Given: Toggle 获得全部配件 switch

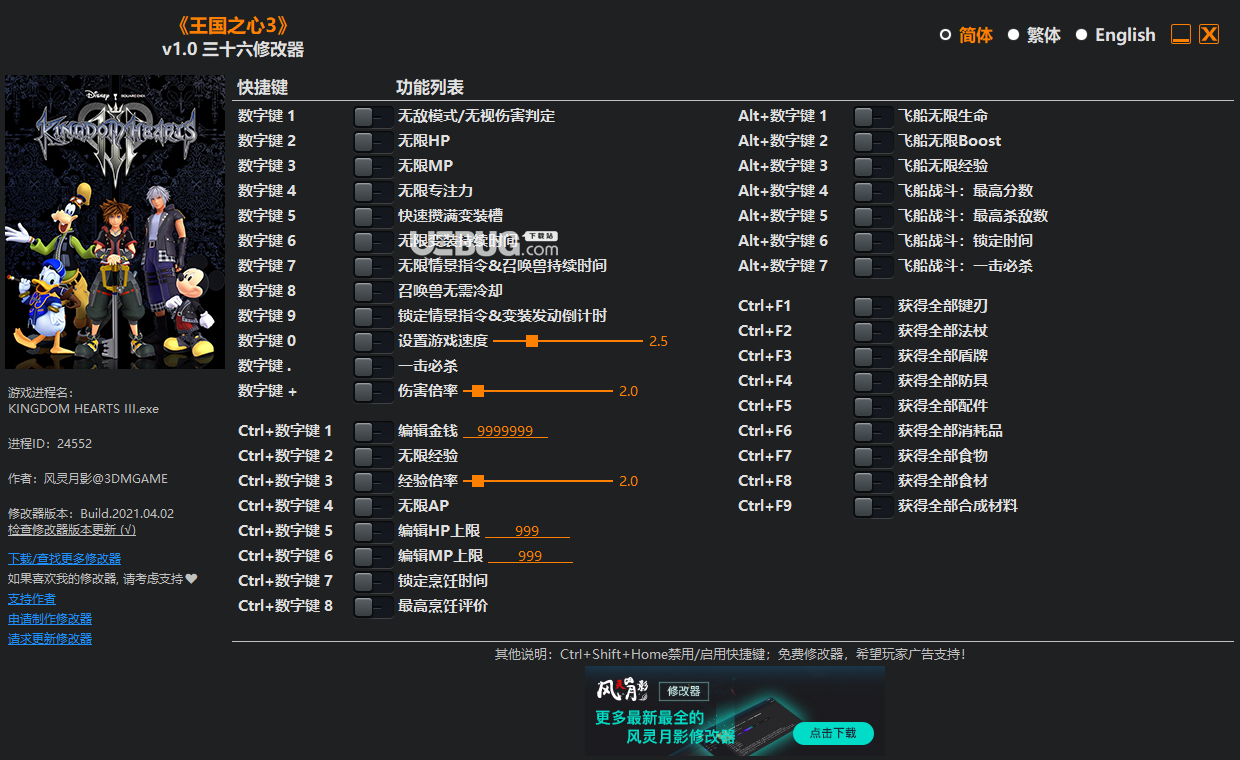Looking at the screenshot, I should pyautogui.click(x=874, y=406).
